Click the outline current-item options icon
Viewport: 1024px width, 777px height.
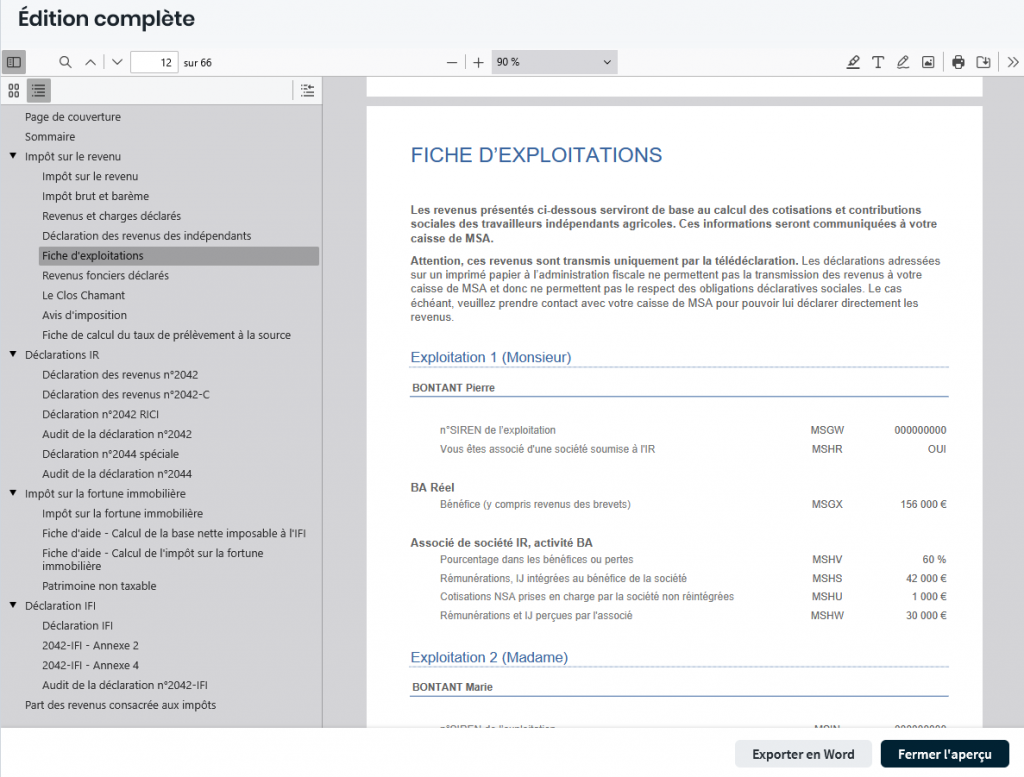(308, 91)
